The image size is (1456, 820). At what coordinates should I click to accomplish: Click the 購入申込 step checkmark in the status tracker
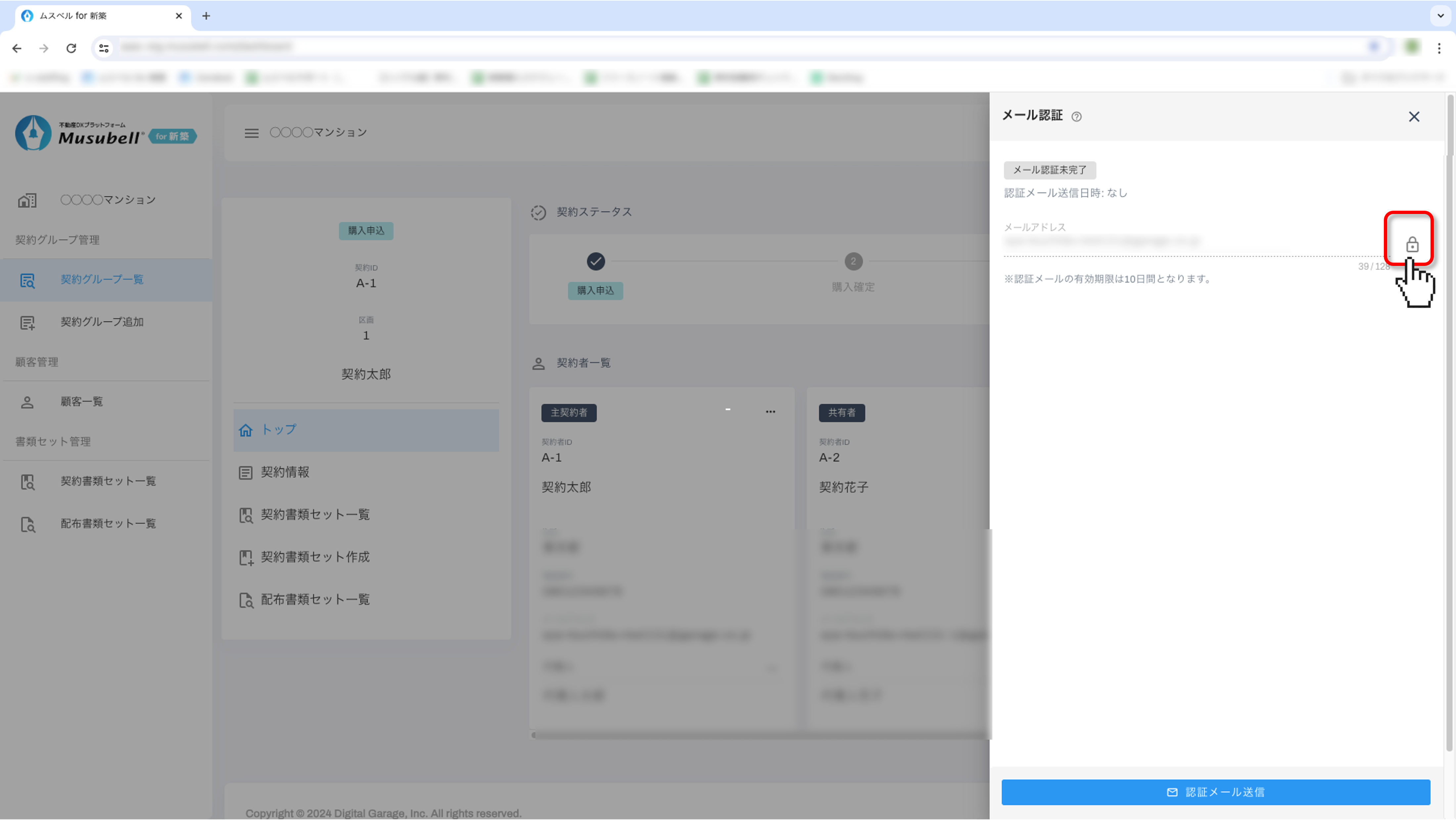[x=595, y=261]
